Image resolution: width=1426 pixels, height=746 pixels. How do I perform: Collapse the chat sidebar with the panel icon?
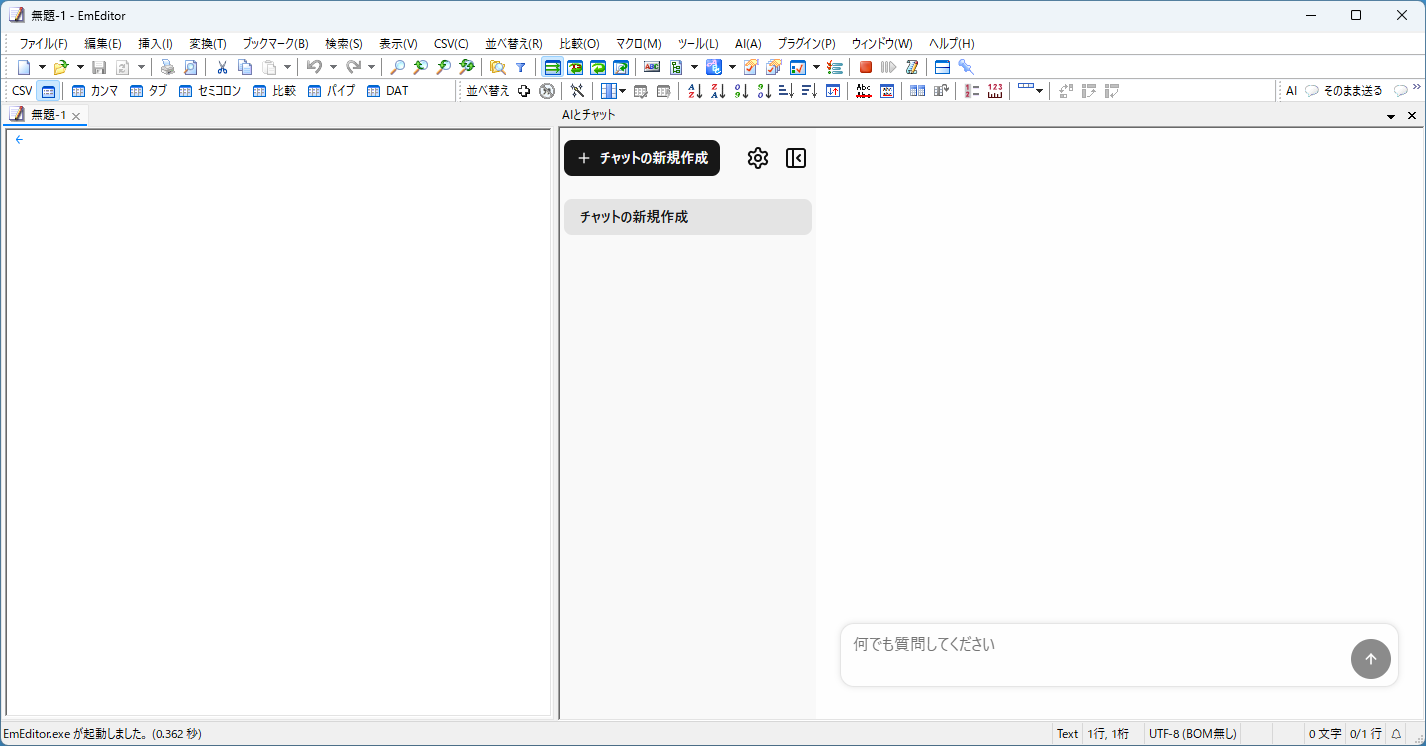[x=796, y=158]
